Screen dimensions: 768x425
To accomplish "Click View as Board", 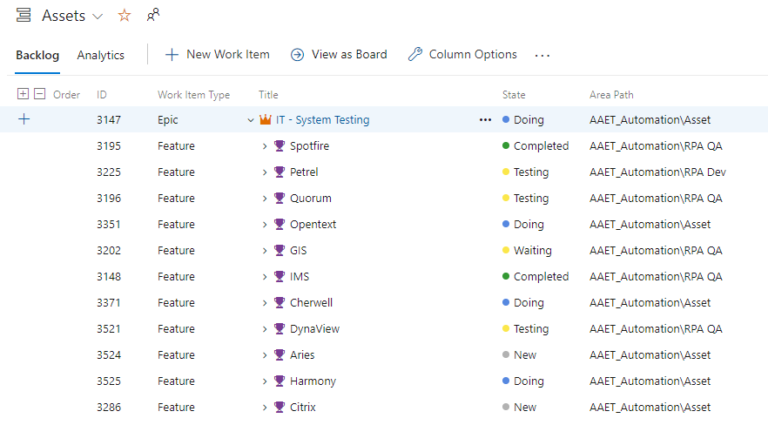I will coord(339,55).
